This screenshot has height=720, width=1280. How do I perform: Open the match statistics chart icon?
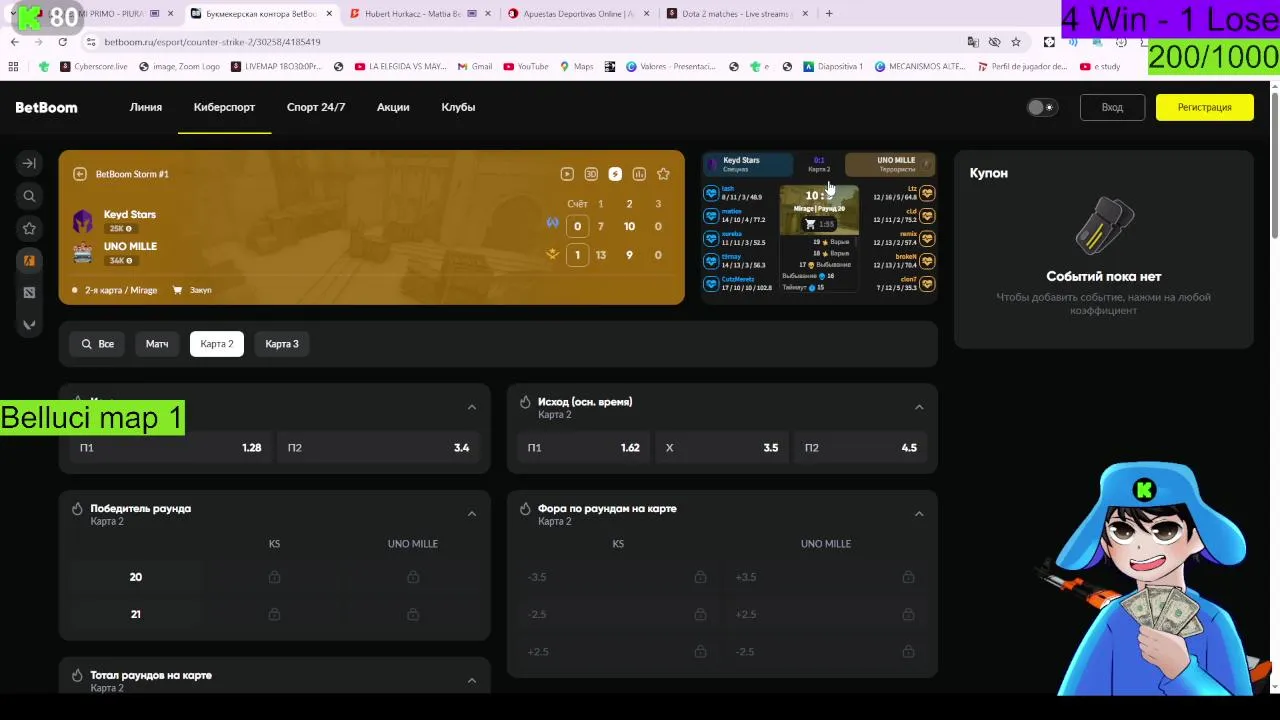pyautogui.click(x=639, y=174)
